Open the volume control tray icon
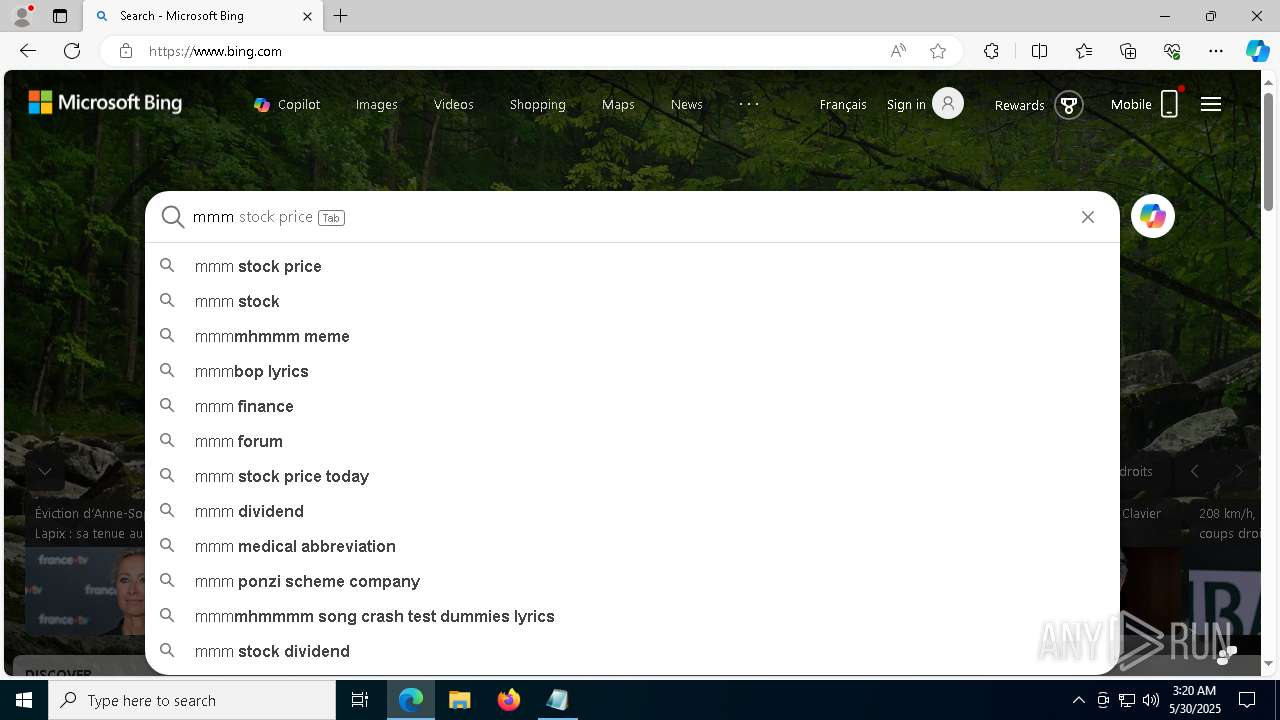 [1150, 700]
